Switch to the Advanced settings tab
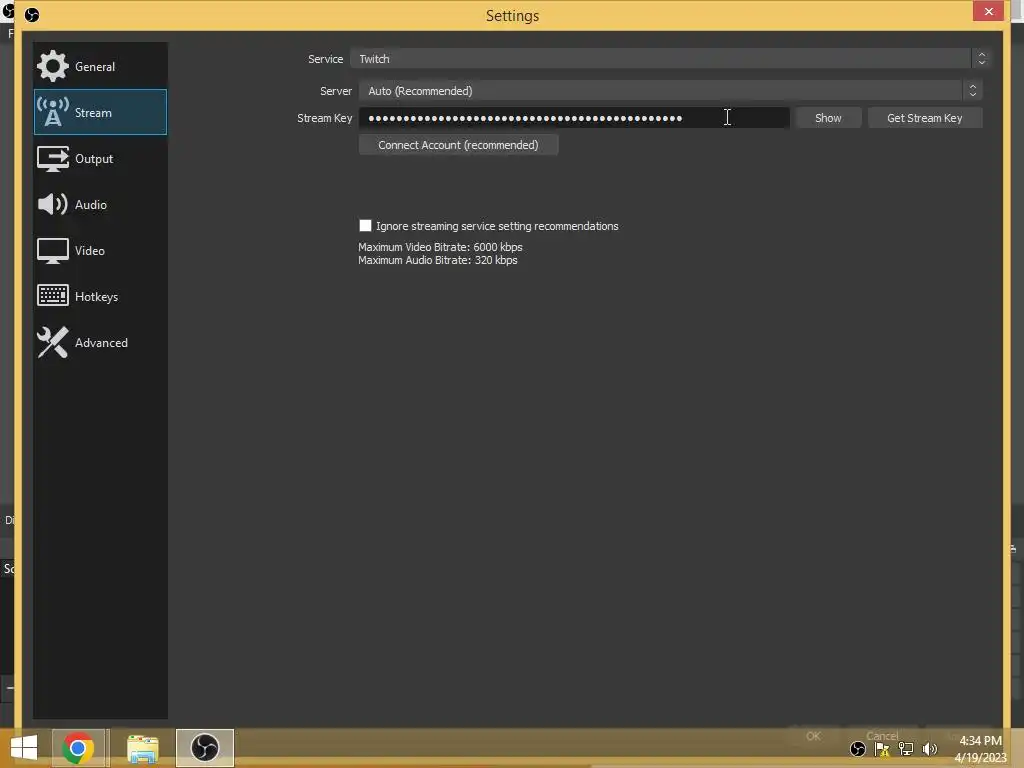Viewport: 1024px width, 768px height. click(x=101, y=342)
